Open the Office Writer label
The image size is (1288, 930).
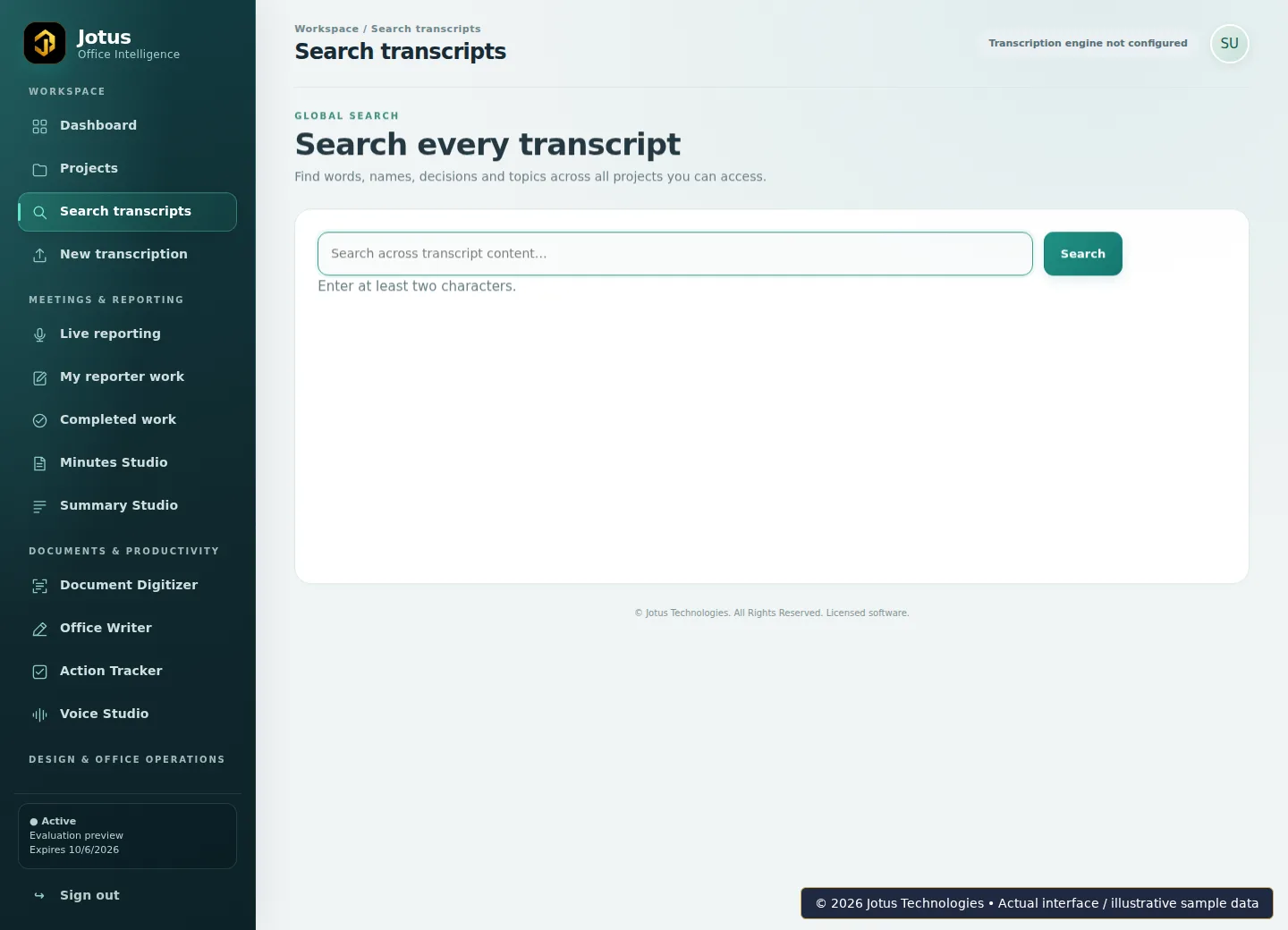pos(106,628)
